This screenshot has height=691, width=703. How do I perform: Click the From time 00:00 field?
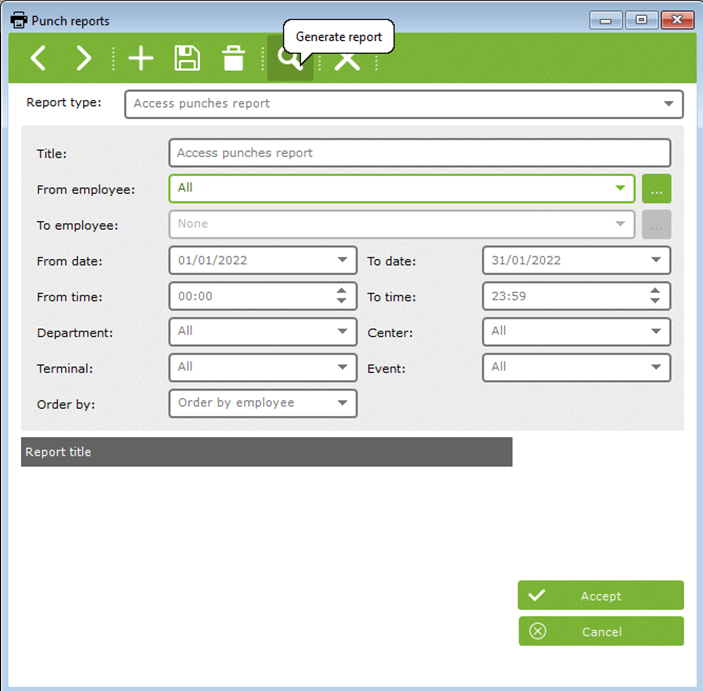pyautogui.click(x=263, y=296)
